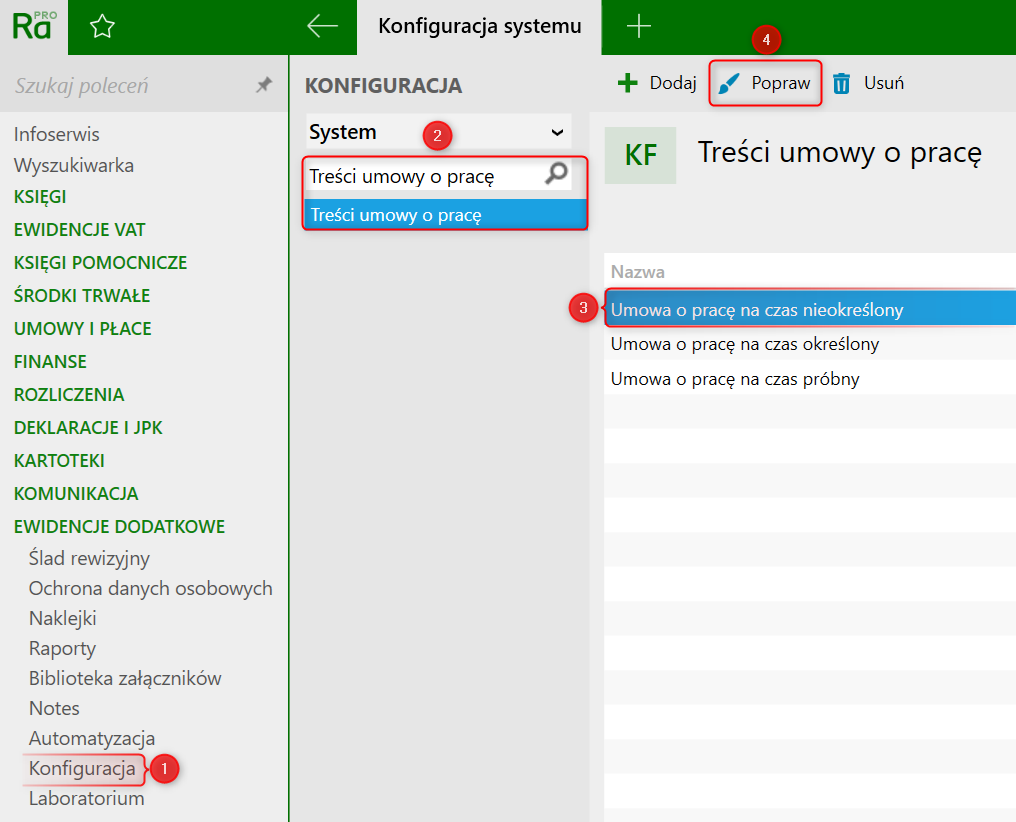Open a new tab with plus icon

(x=639, y=26)
